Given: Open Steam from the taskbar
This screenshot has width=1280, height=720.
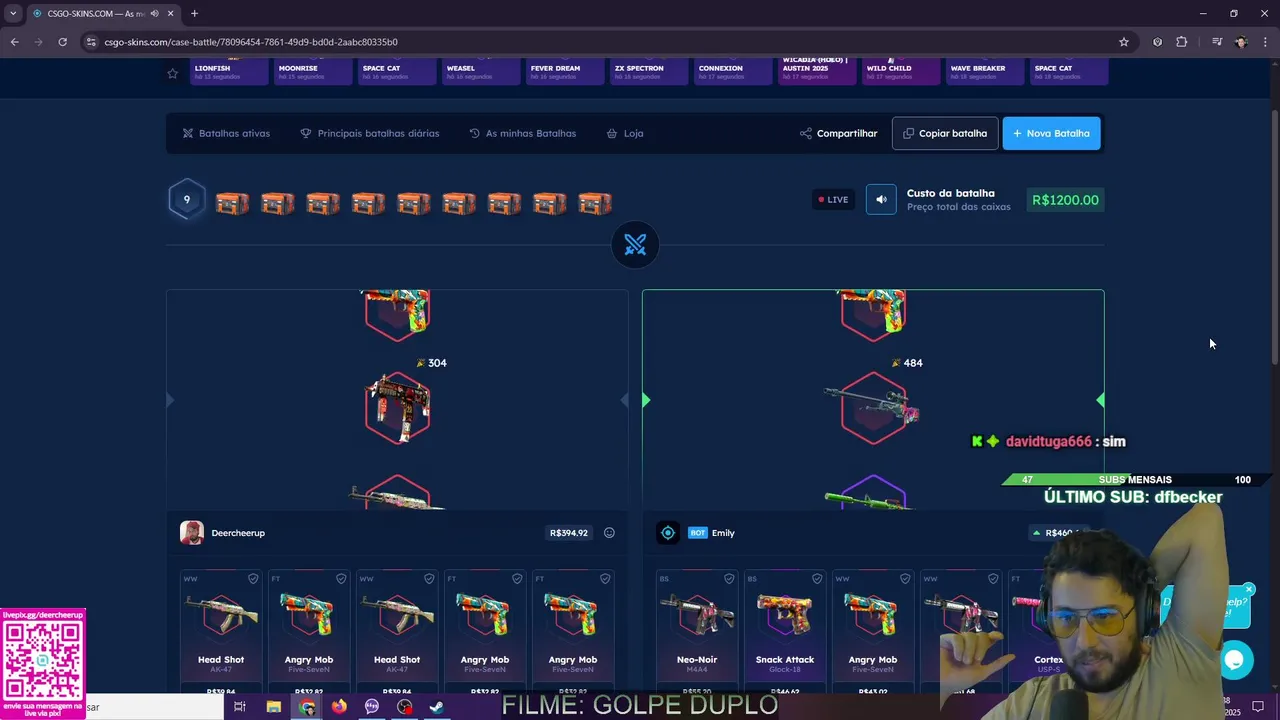Looking at the screenshot, I should tap(437, 707).
